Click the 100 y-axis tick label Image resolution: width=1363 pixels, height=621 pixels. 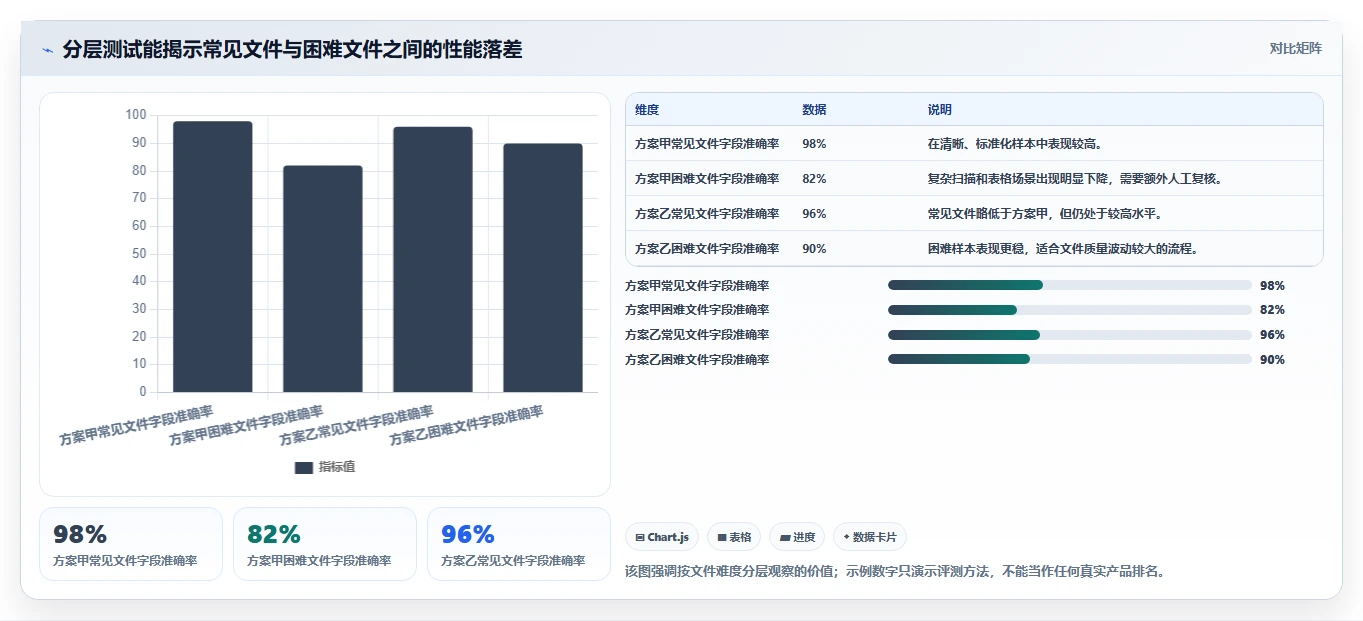point(136,115)
